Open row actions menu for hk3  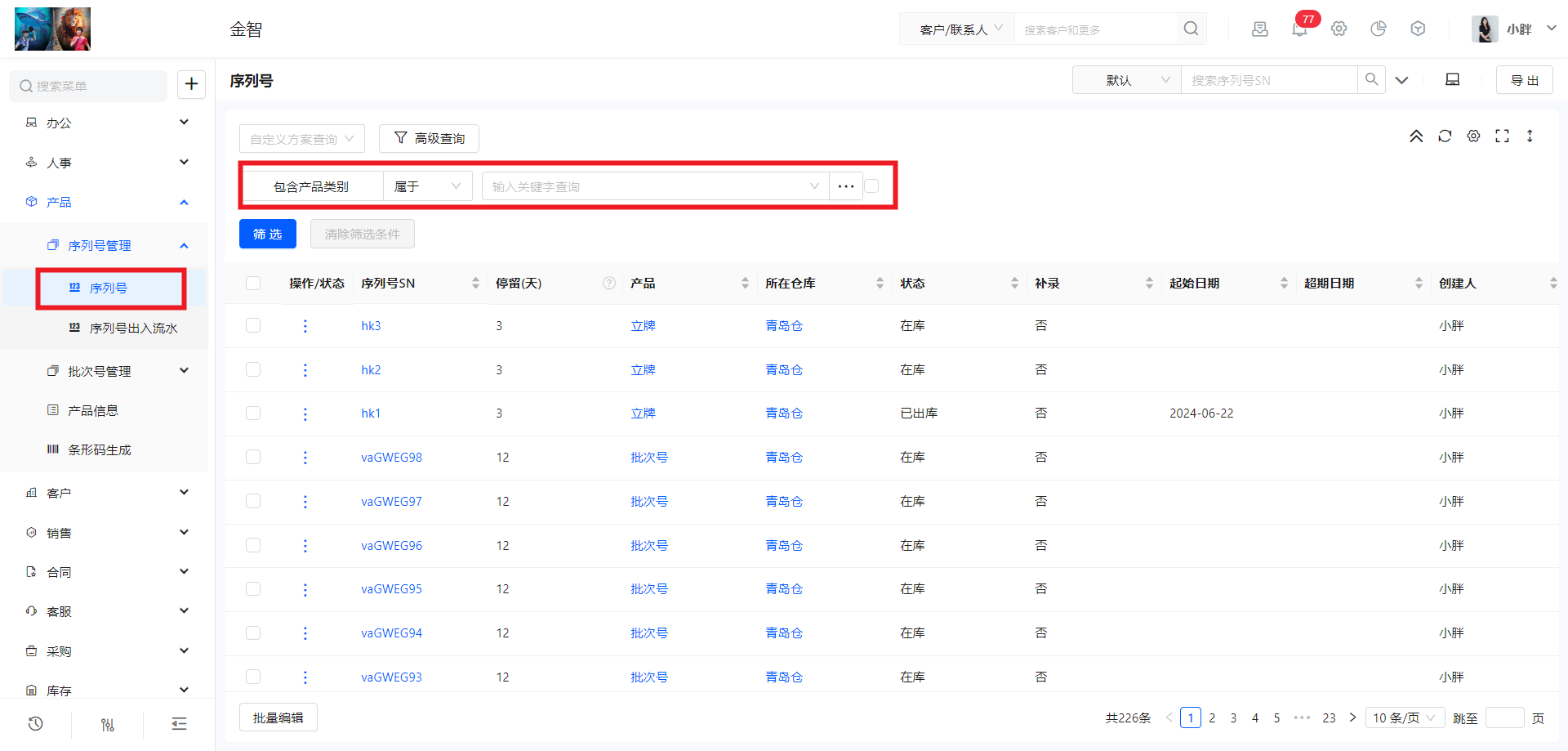(x=305, y=326)
